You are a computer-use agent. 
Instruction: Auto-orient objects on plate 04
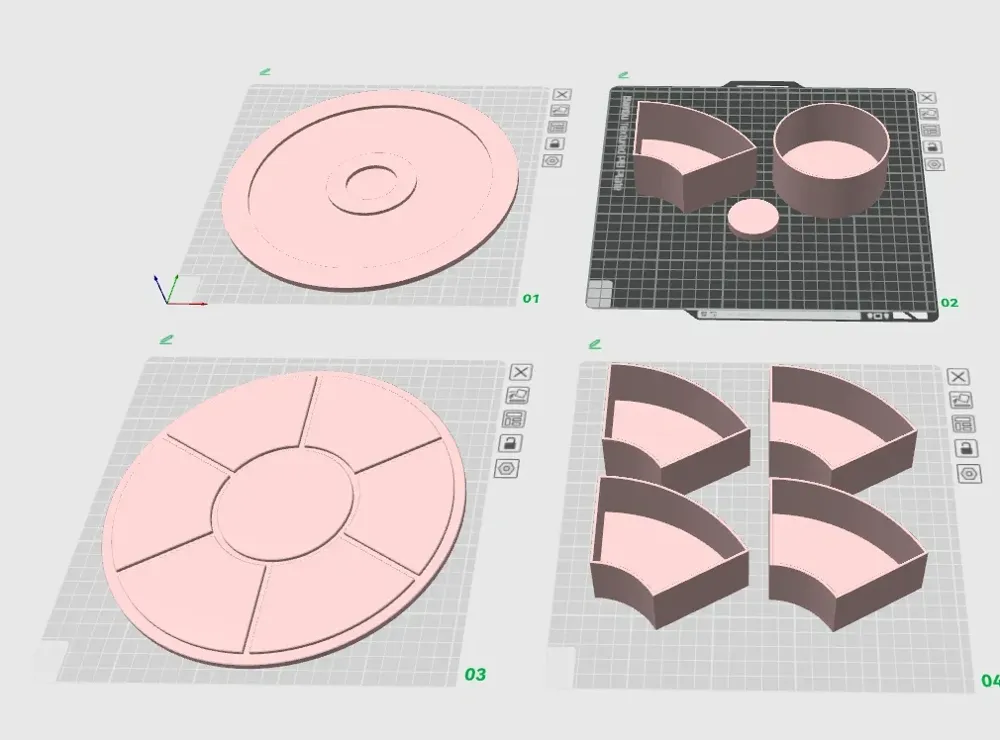coord(960,400)
